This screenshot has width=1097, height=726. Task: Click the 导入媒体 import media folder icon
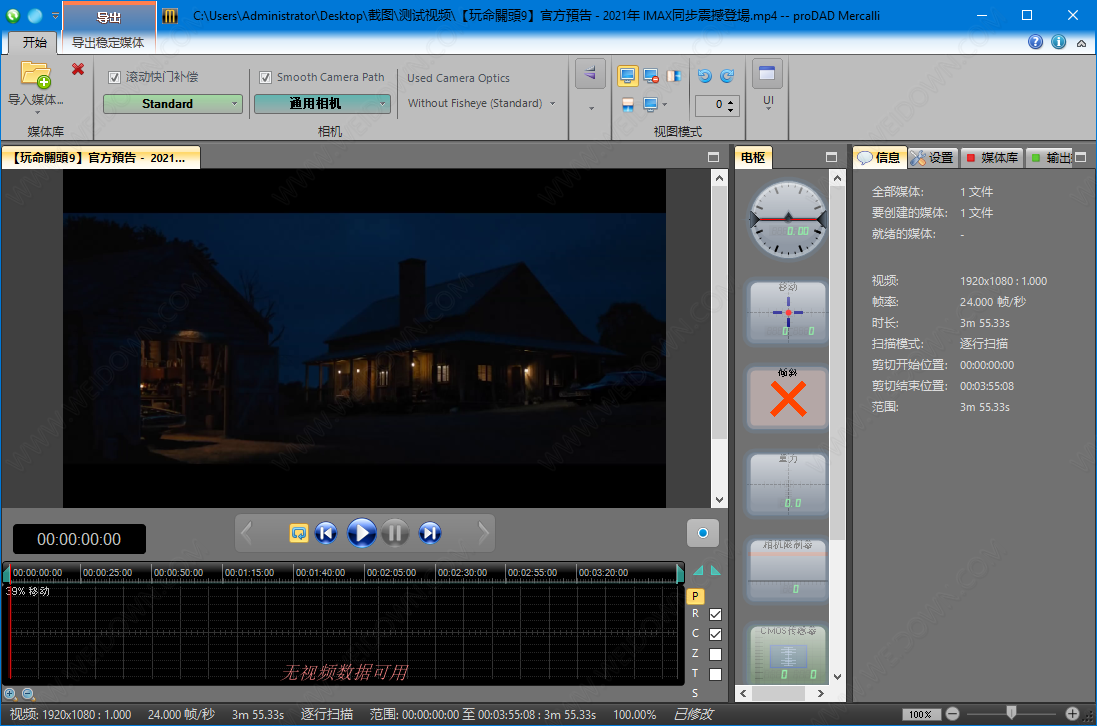click(36, 75)
